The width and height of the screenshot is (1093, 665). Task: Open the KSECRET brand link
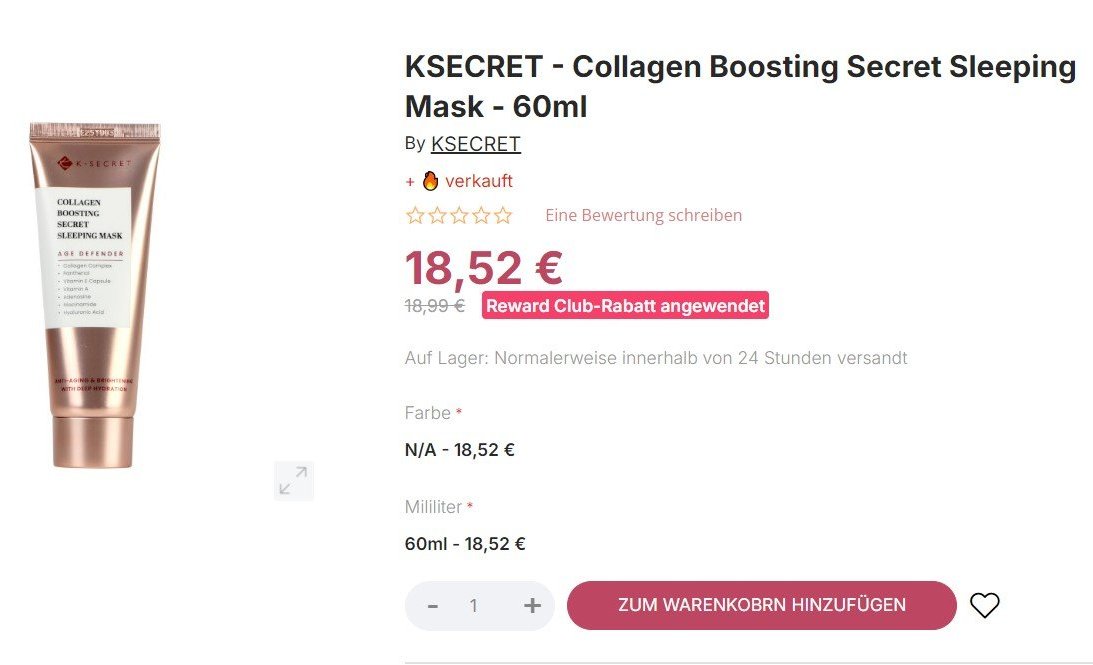tap(475, 144)
